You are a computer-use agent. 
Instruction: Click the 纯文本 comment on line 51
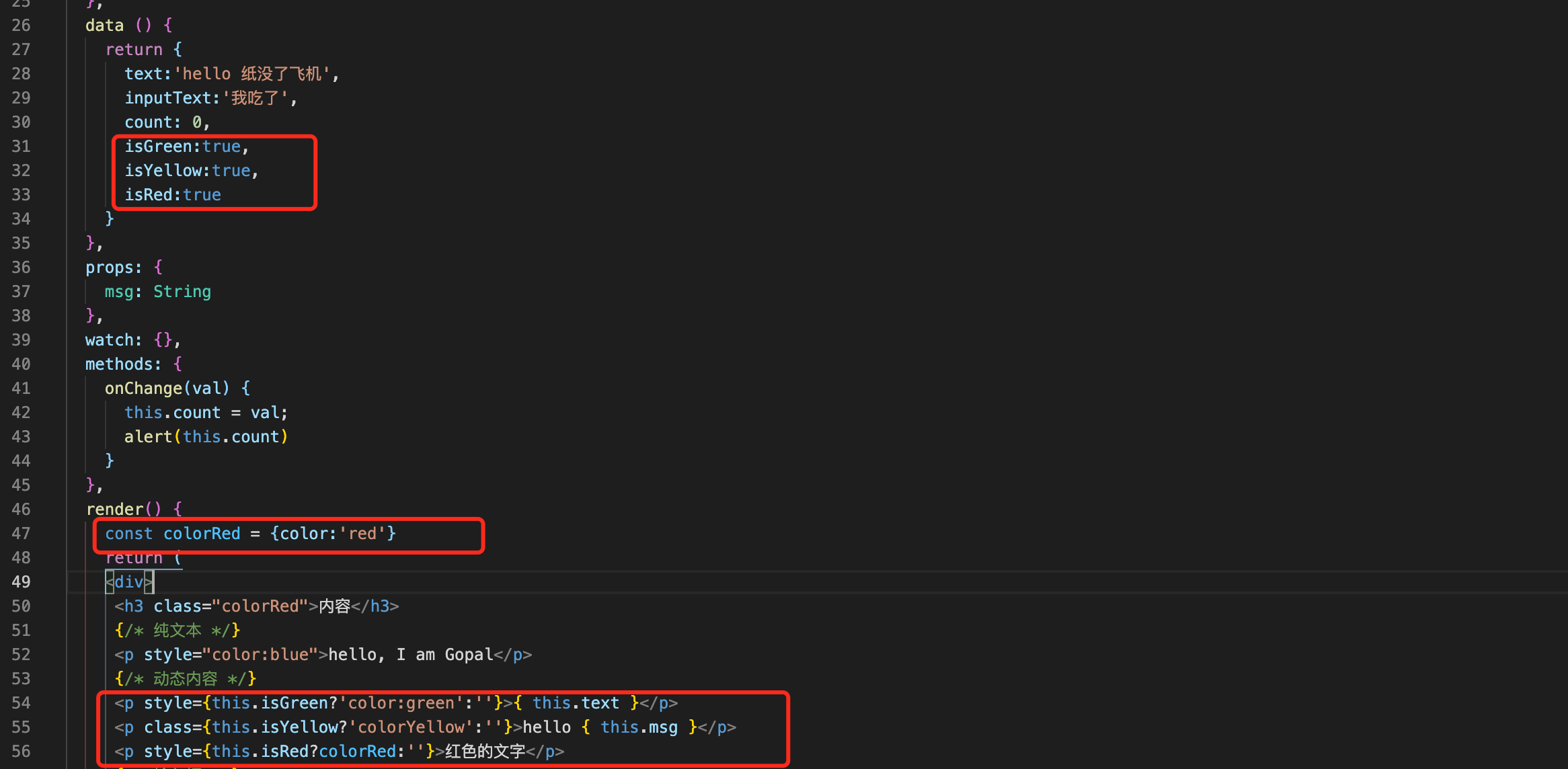click(178, 631)
